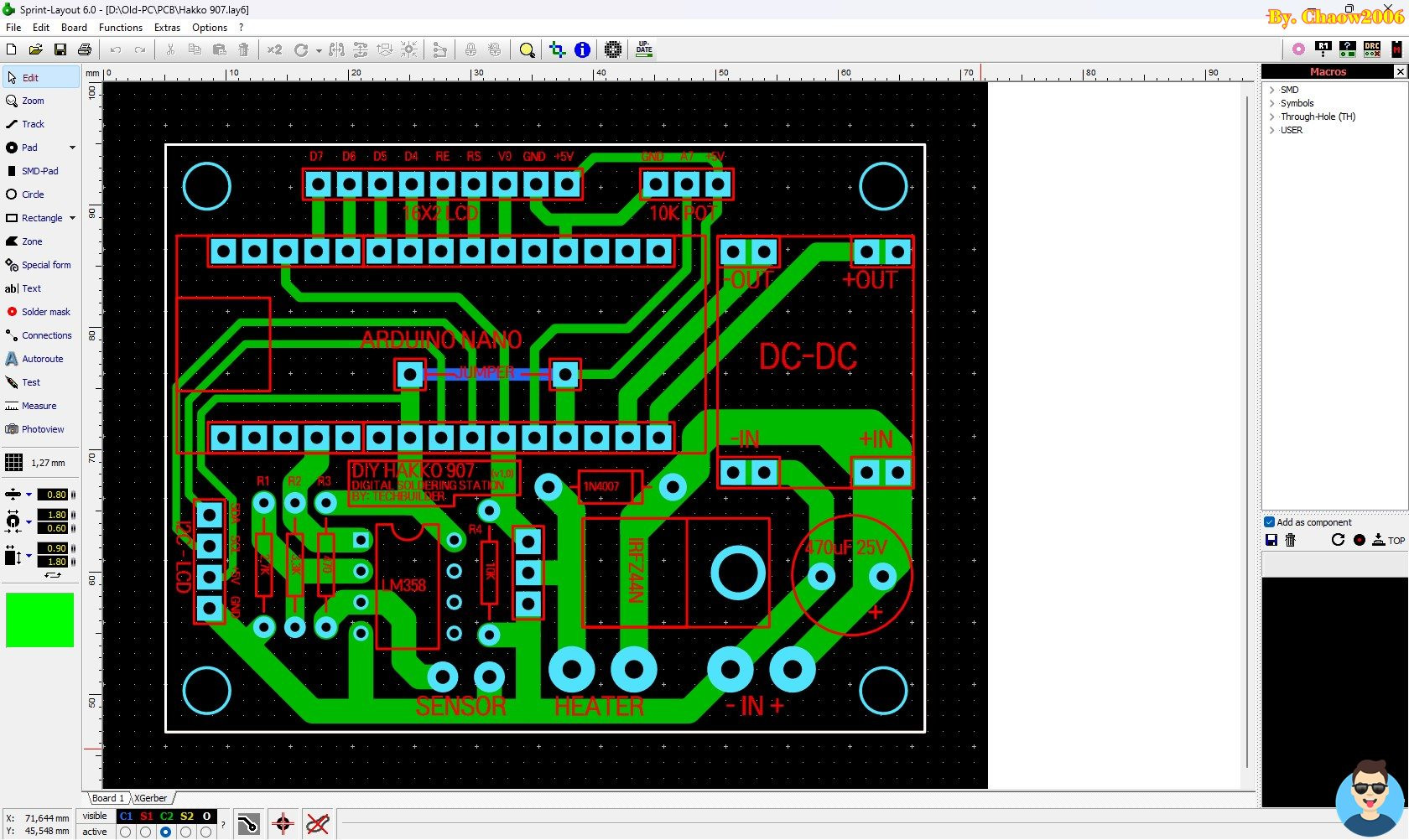The image size is (1409, 840).
Task: Click the black record dot in Macros panel
Action: tap(1360, 540)
